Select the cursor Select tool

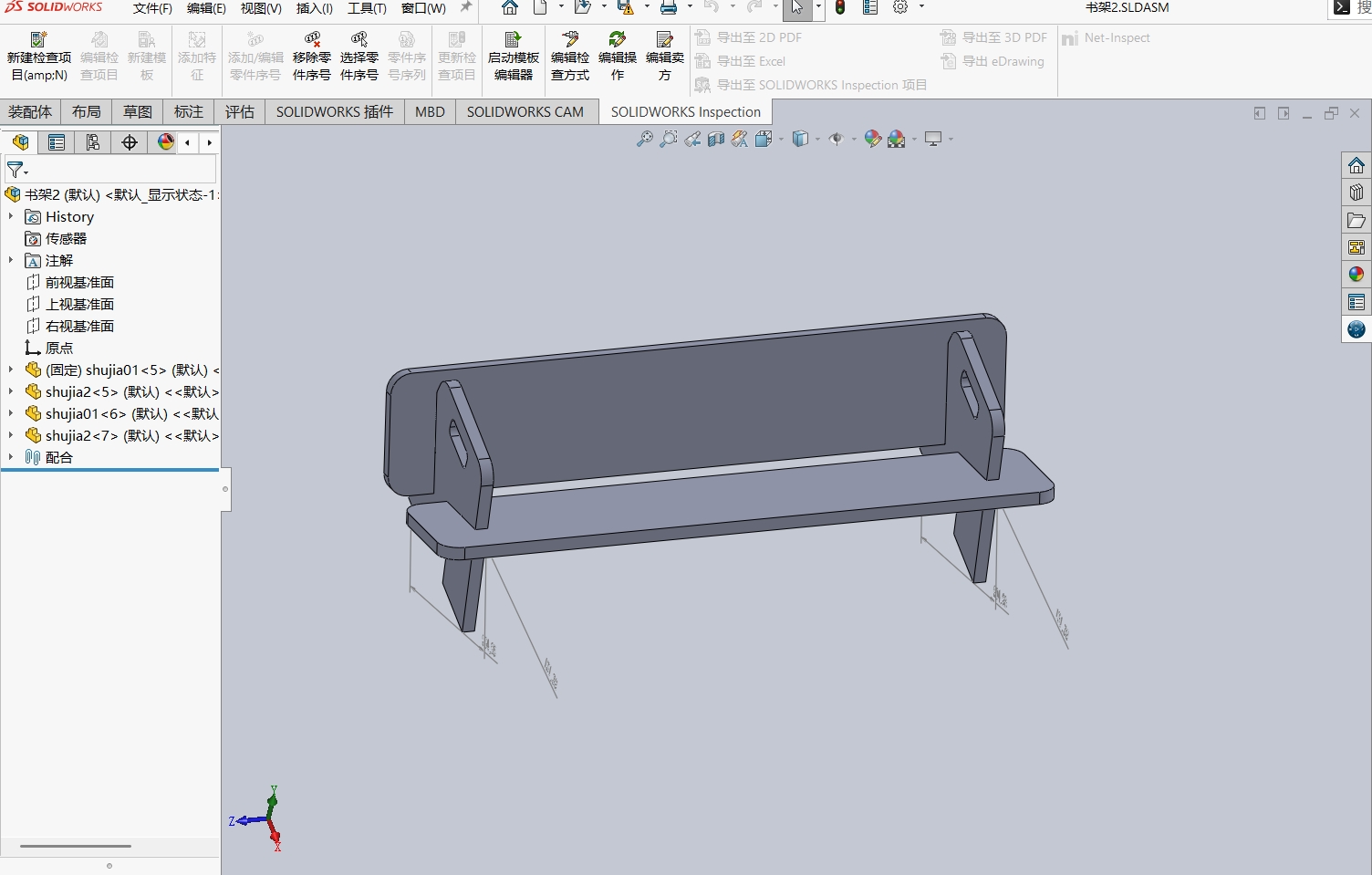[797, 8]
